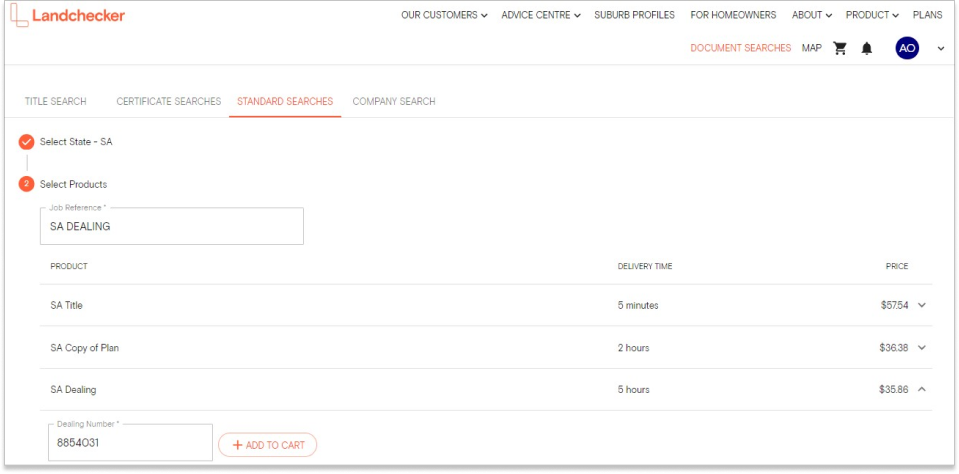Click the $36.38 price
The height and width of the screenshot is (474, 959).
coord(894,348)
